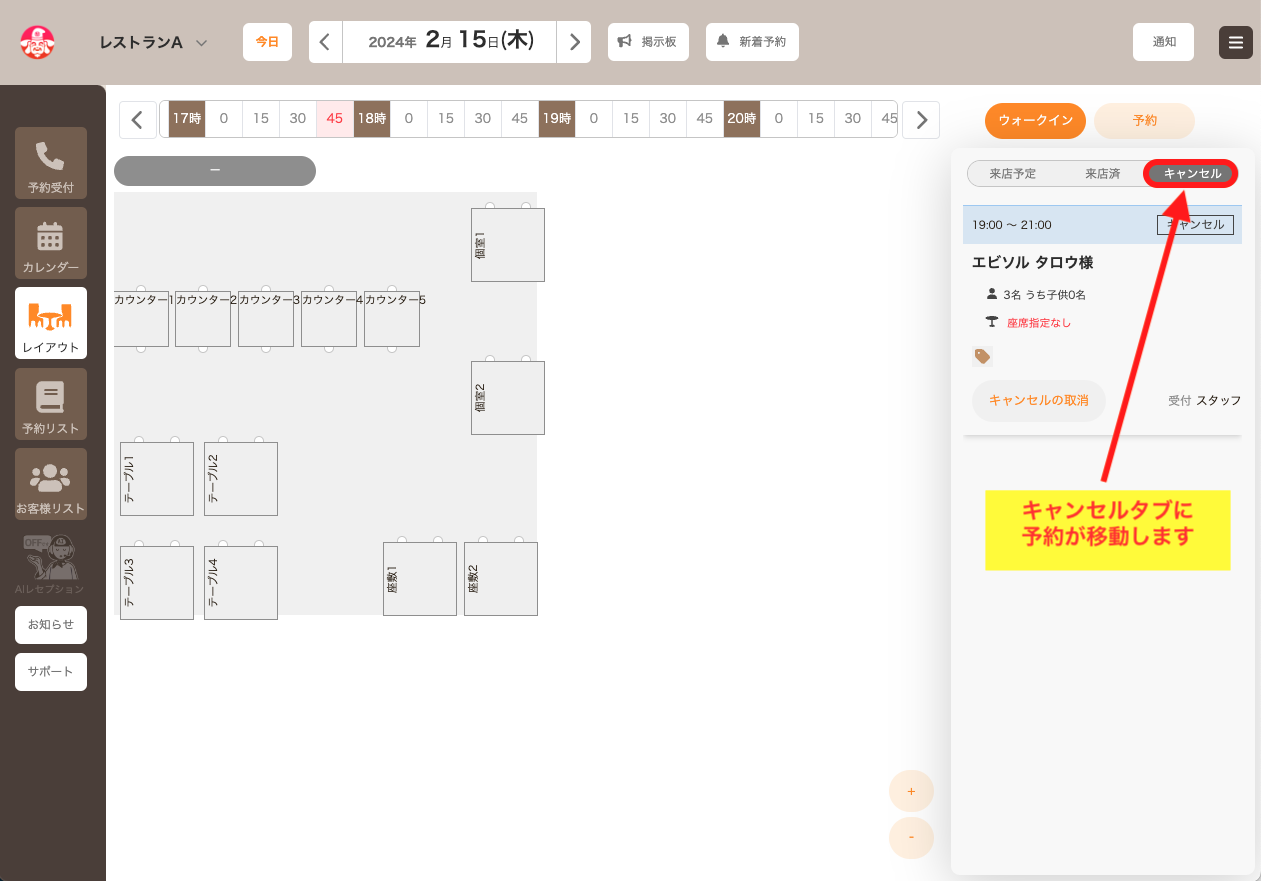Click the restaurant logo icon
Image resolution: width=1261 pixels, height=881 pixels.
tap(37, 42)
